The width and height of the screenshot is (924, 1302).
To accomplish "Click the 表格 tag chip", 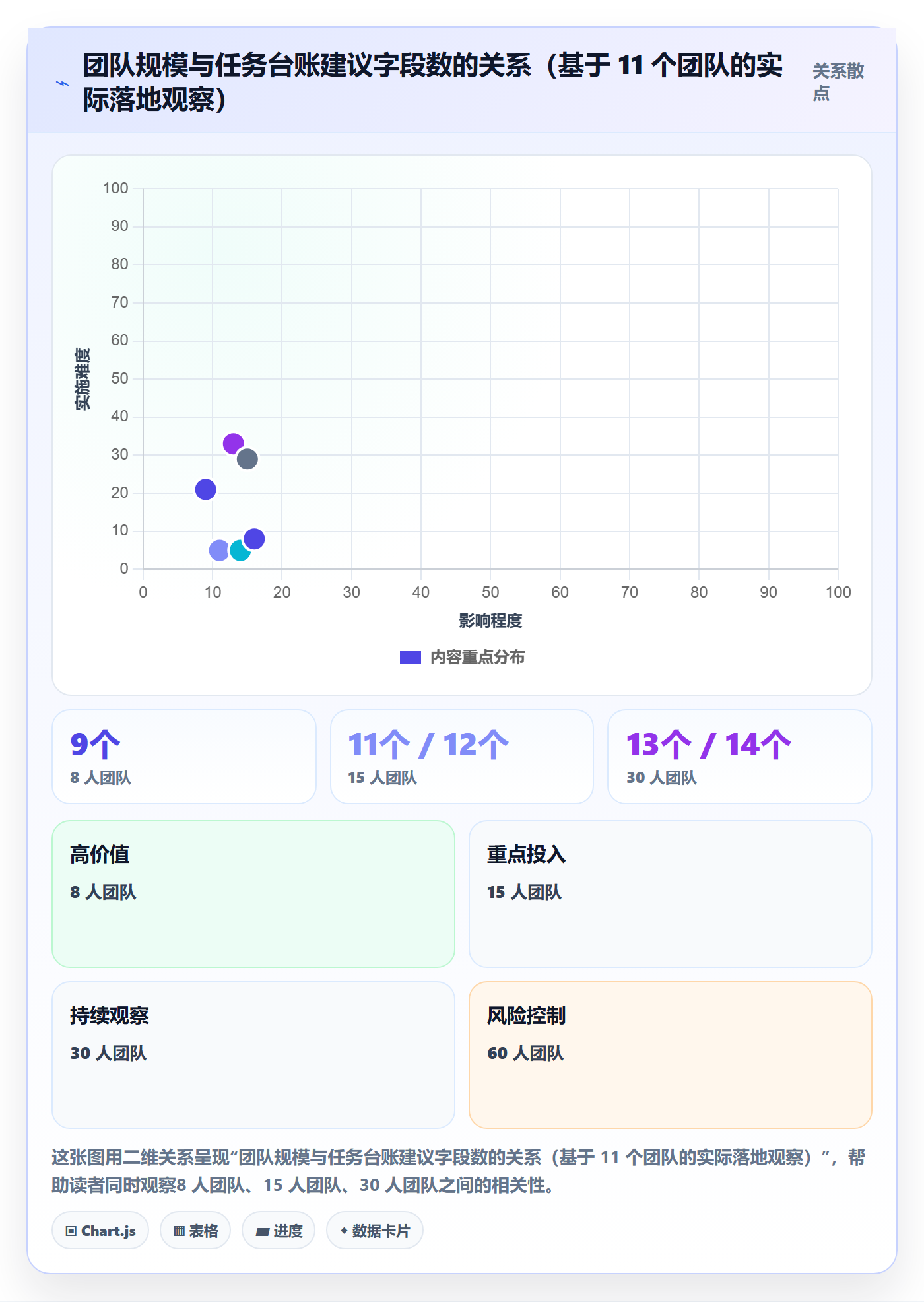I will (x=195, y=1231).
